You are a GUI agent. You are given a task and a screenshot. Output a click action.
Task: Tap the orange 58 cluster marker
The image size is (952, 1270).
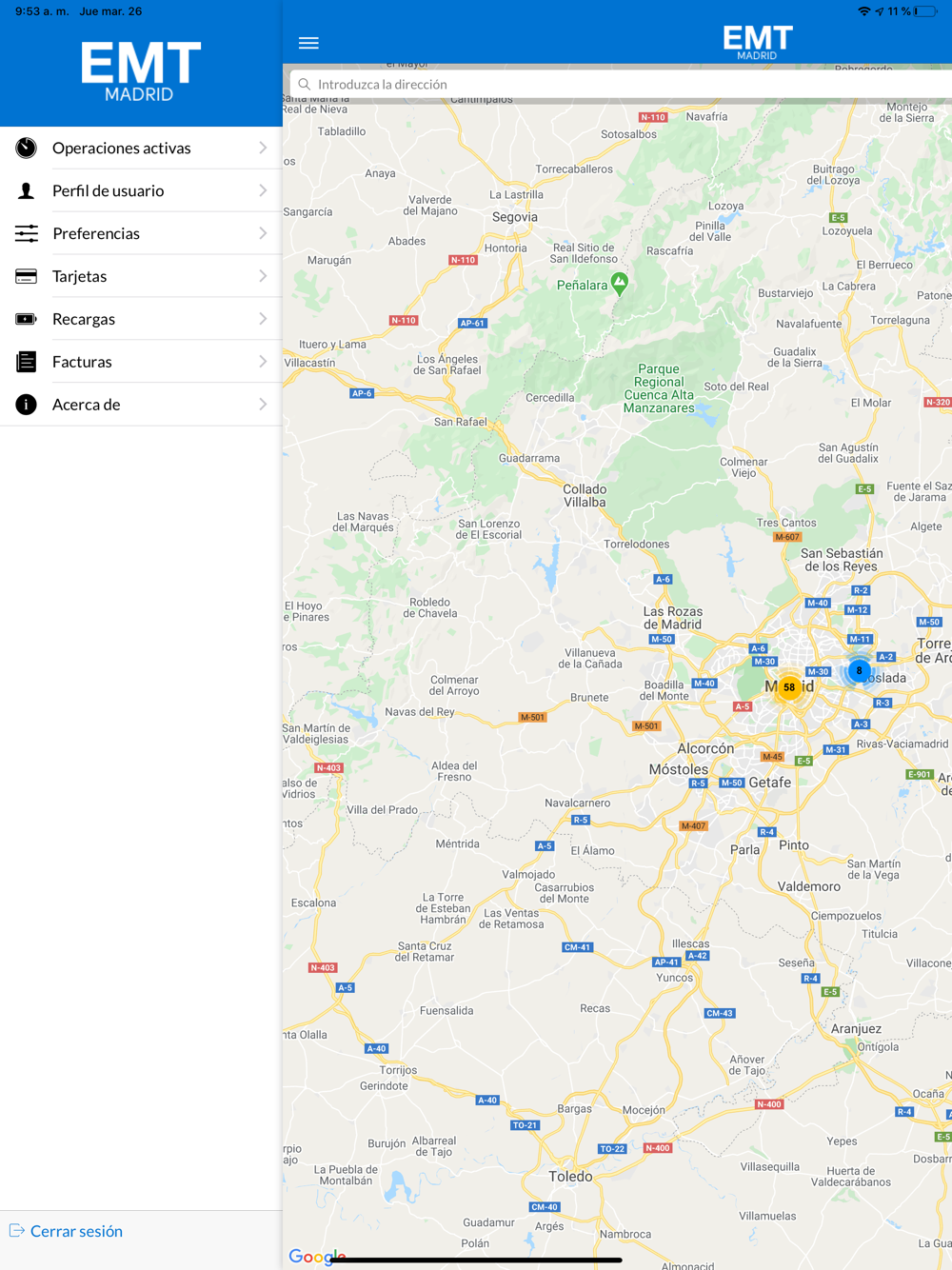point(789,686)
